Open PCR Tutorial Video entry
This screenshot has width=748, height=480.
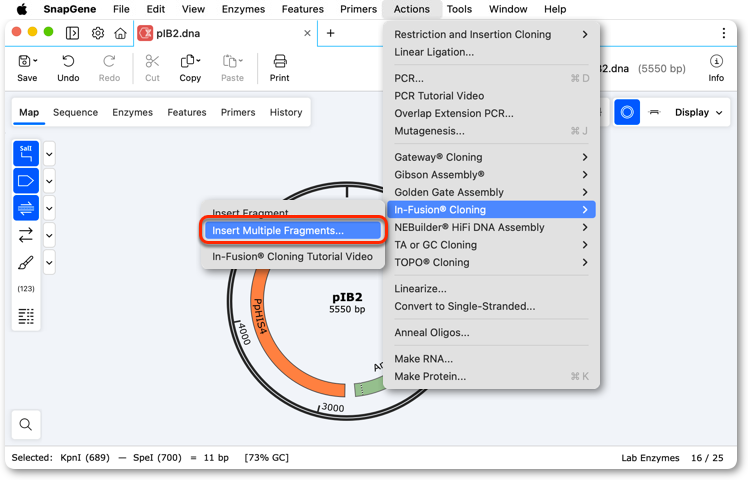(491, 96)
